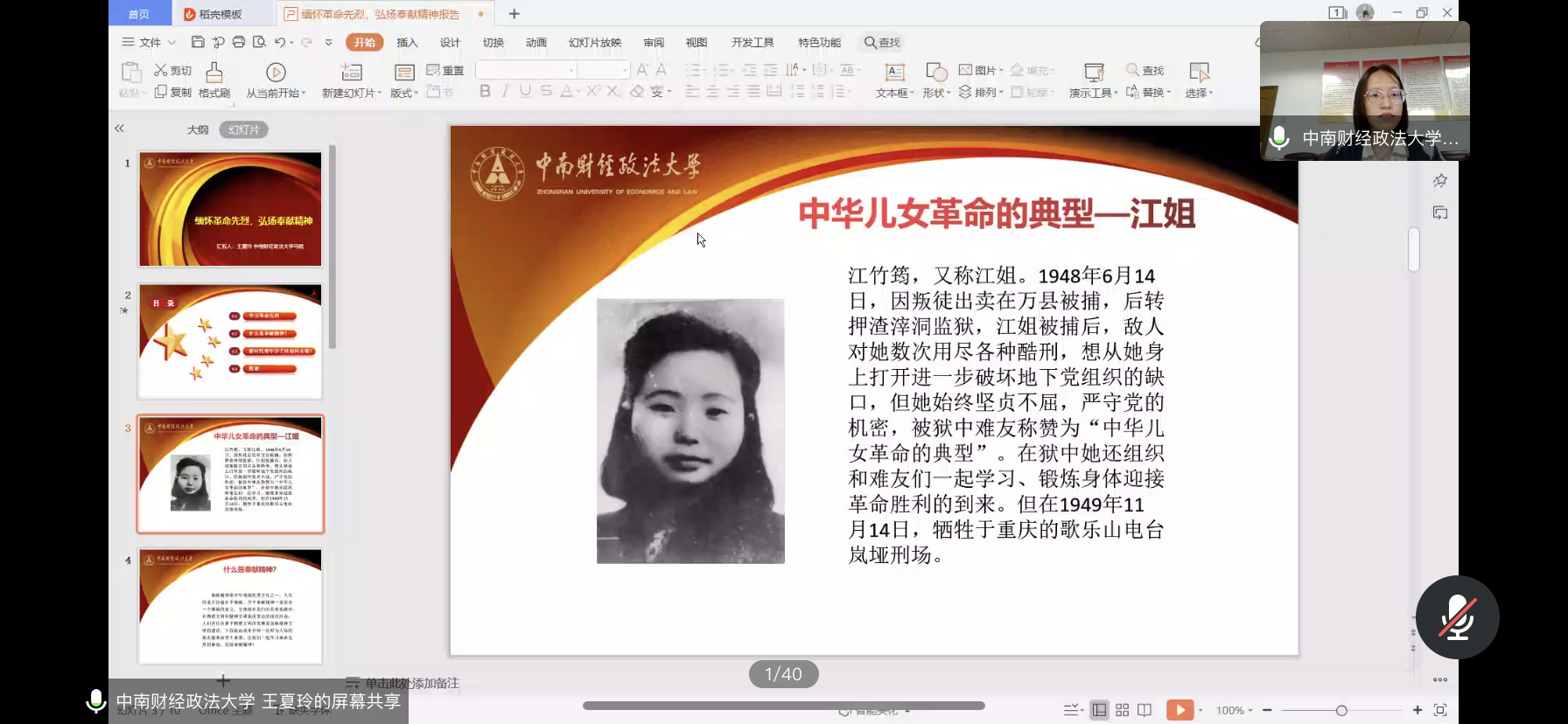Viewport: 1568px width, 724px height.
Task: Start slideshow with orange play button
Action: (x=1179, y=710)
